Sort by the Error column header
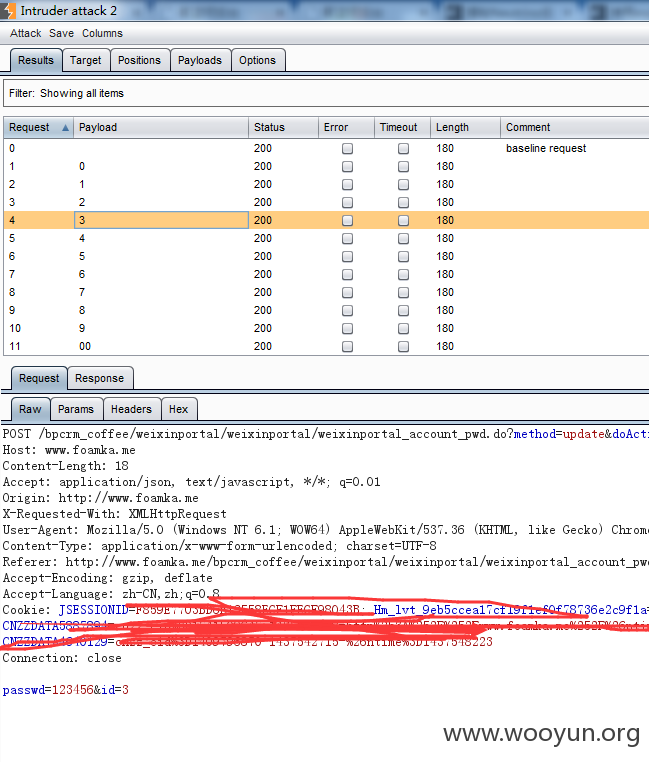Screen dimensions: 649x762 pos(346,127)
